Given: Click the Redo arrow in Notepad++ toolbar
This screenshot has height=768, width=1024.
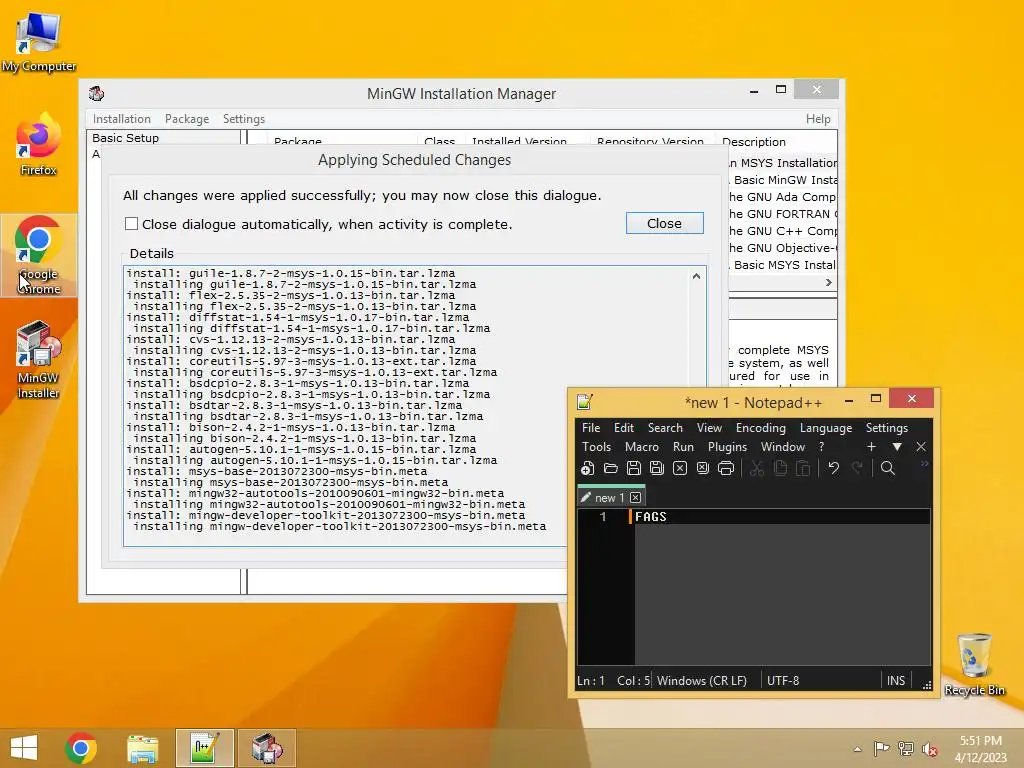Looking at the screenshot, I should [x=857, y=468].
